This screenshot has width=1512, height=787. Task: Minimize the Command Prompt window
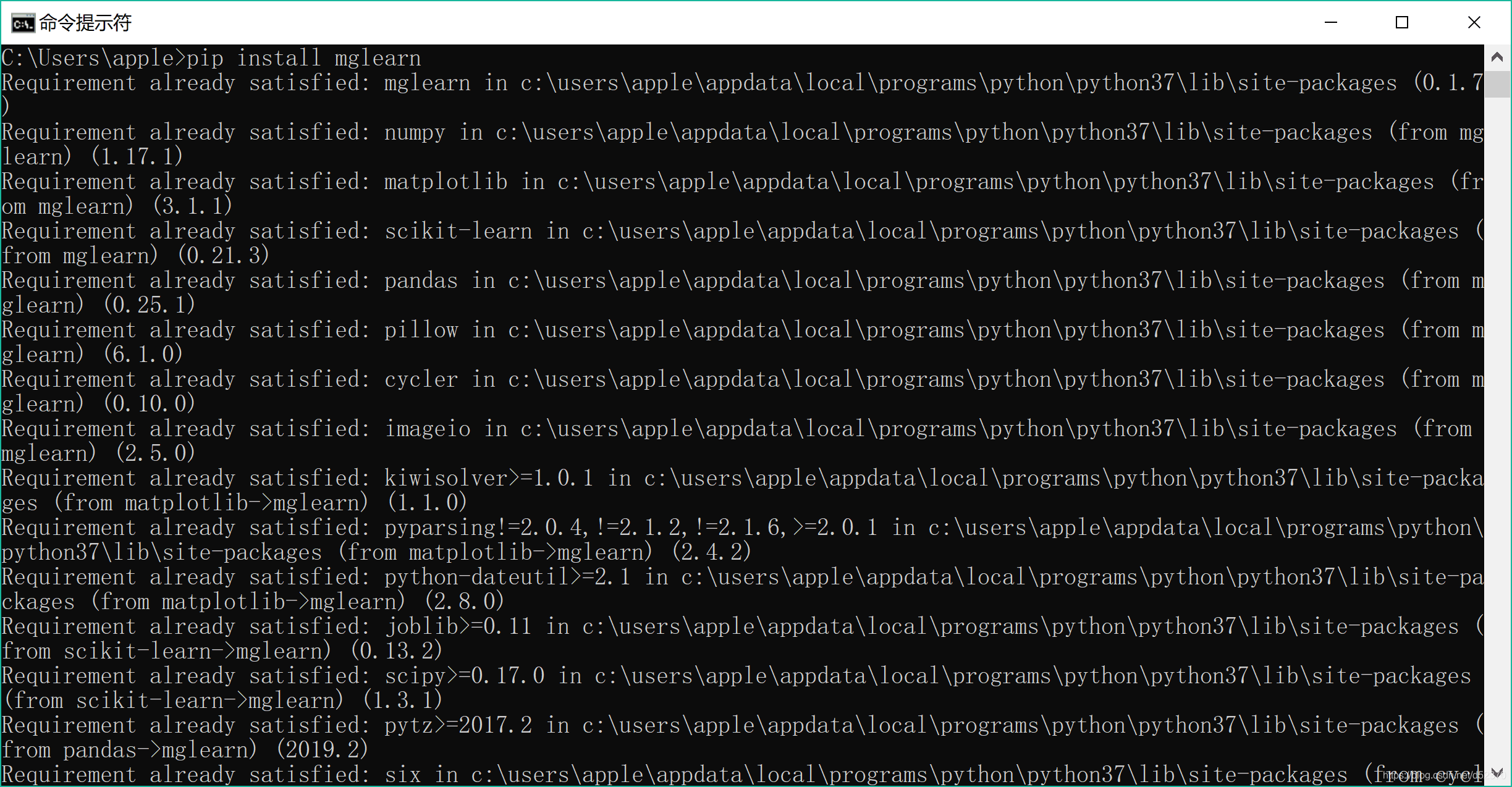[1331, 23]
